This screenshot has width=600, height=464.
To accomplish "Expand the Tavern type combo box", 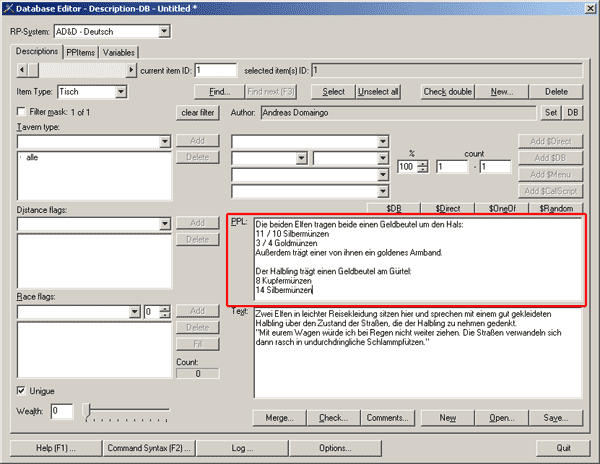I will pyautogui.click(x=164, y=142).
